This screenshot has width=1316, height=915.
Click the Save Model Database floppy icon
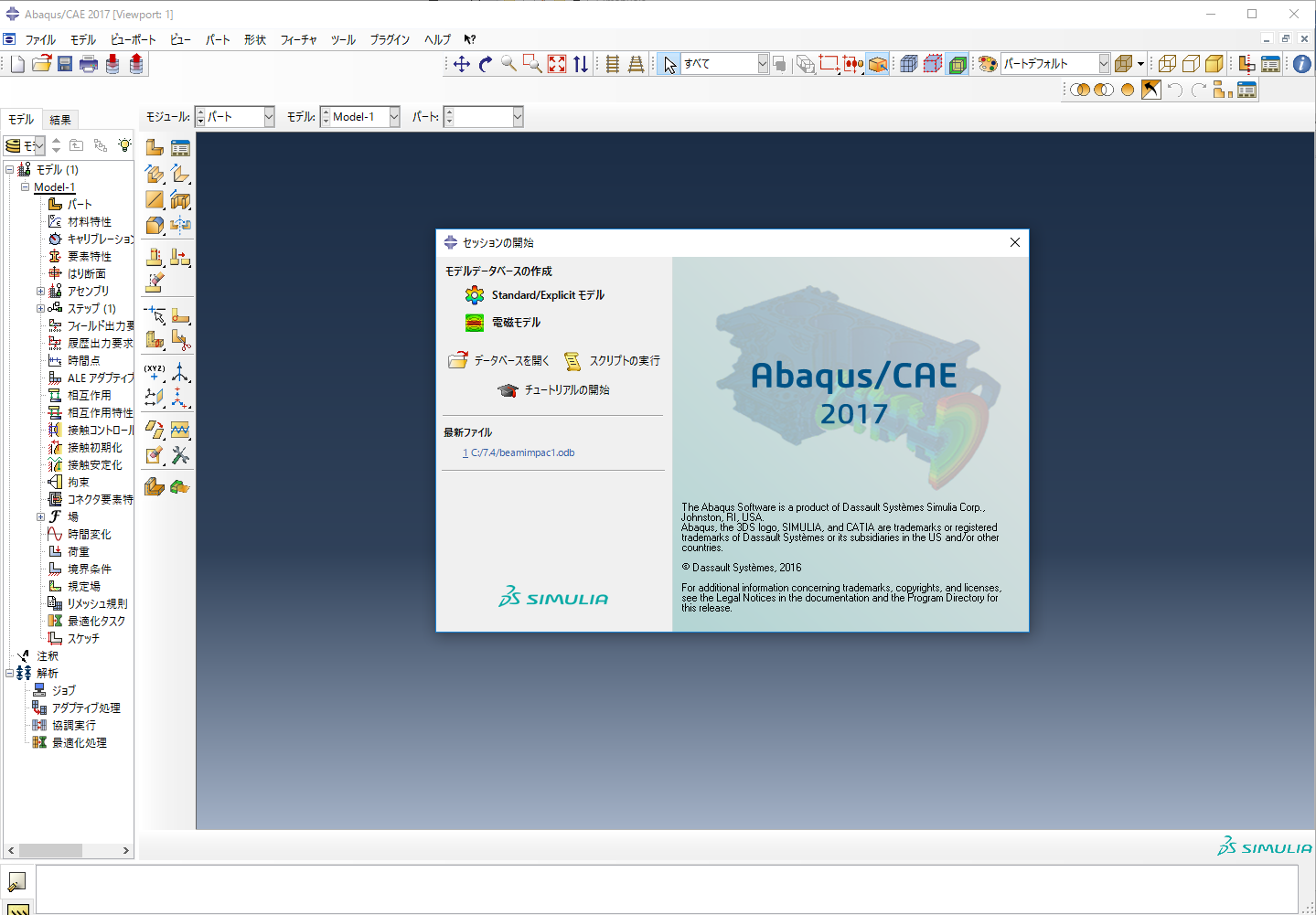click(65, 64)
